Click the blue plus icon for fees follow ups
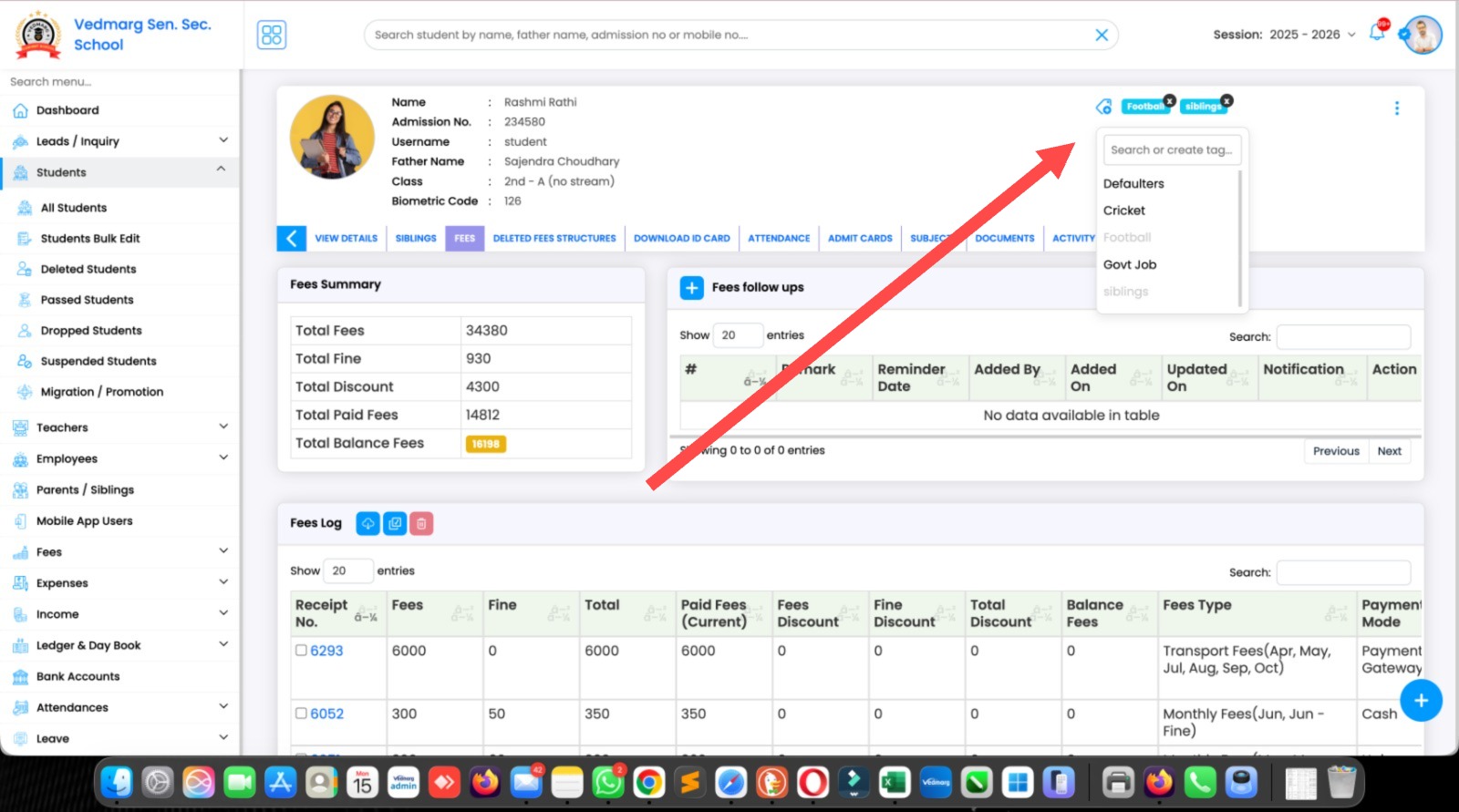The image size is (1459, 812). pos(691,288)
